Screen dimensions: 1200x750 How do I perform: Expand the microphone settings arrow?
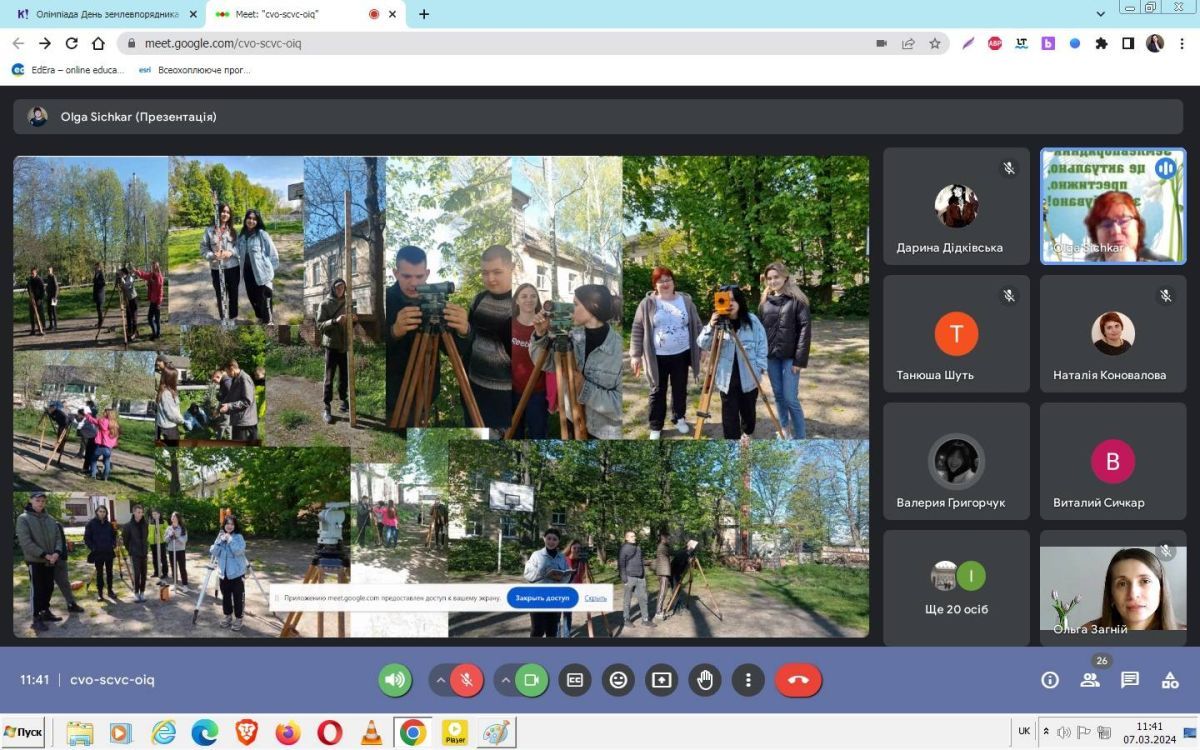pyautogui.click(x=439, y=680)
